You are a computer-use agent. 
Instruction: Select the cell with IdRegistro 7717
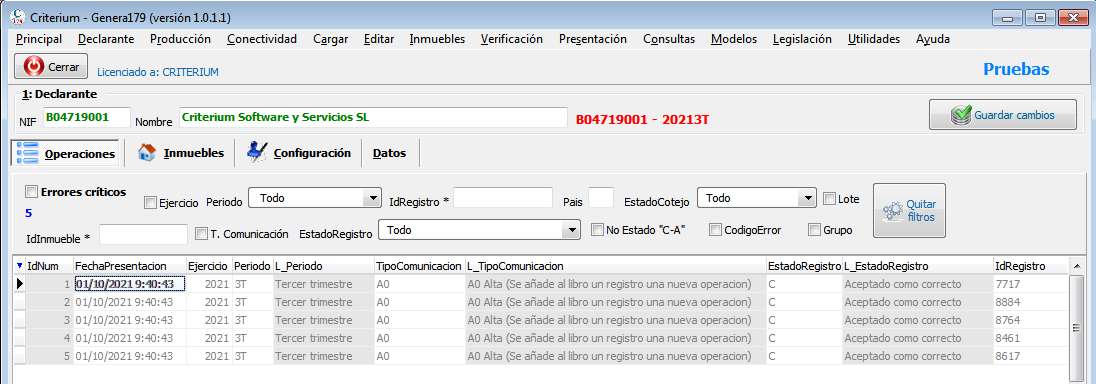pyautogui.click(x=1030, y=284)
